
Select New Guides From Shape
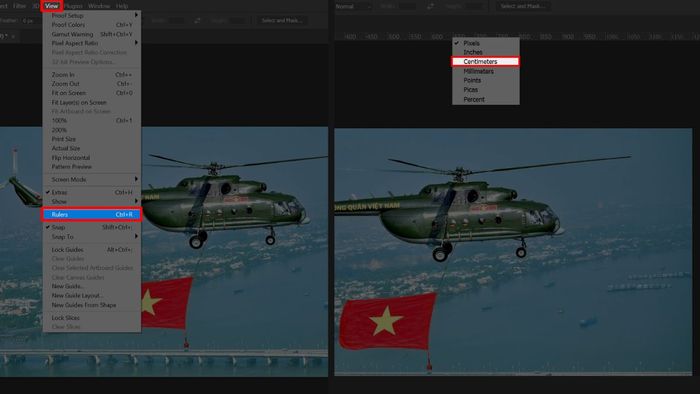click(92, 305)
